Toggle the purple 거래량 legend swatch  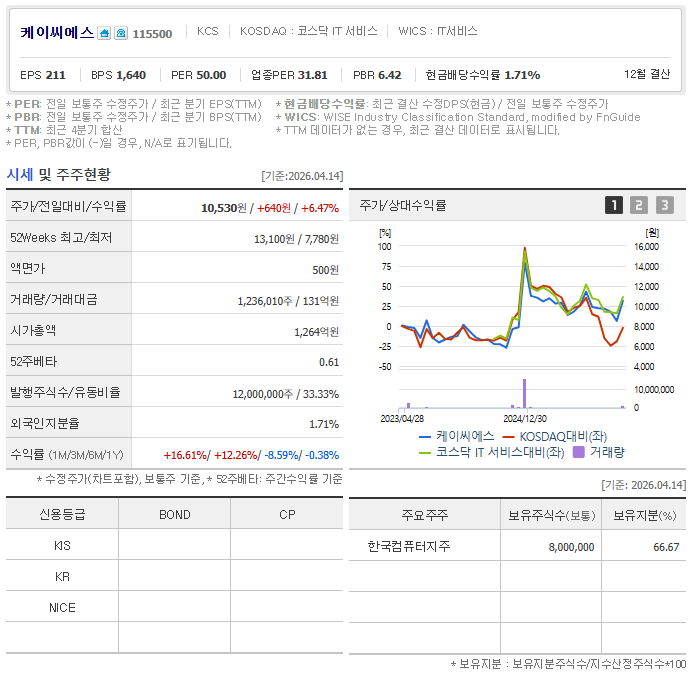tap(579, 452)
